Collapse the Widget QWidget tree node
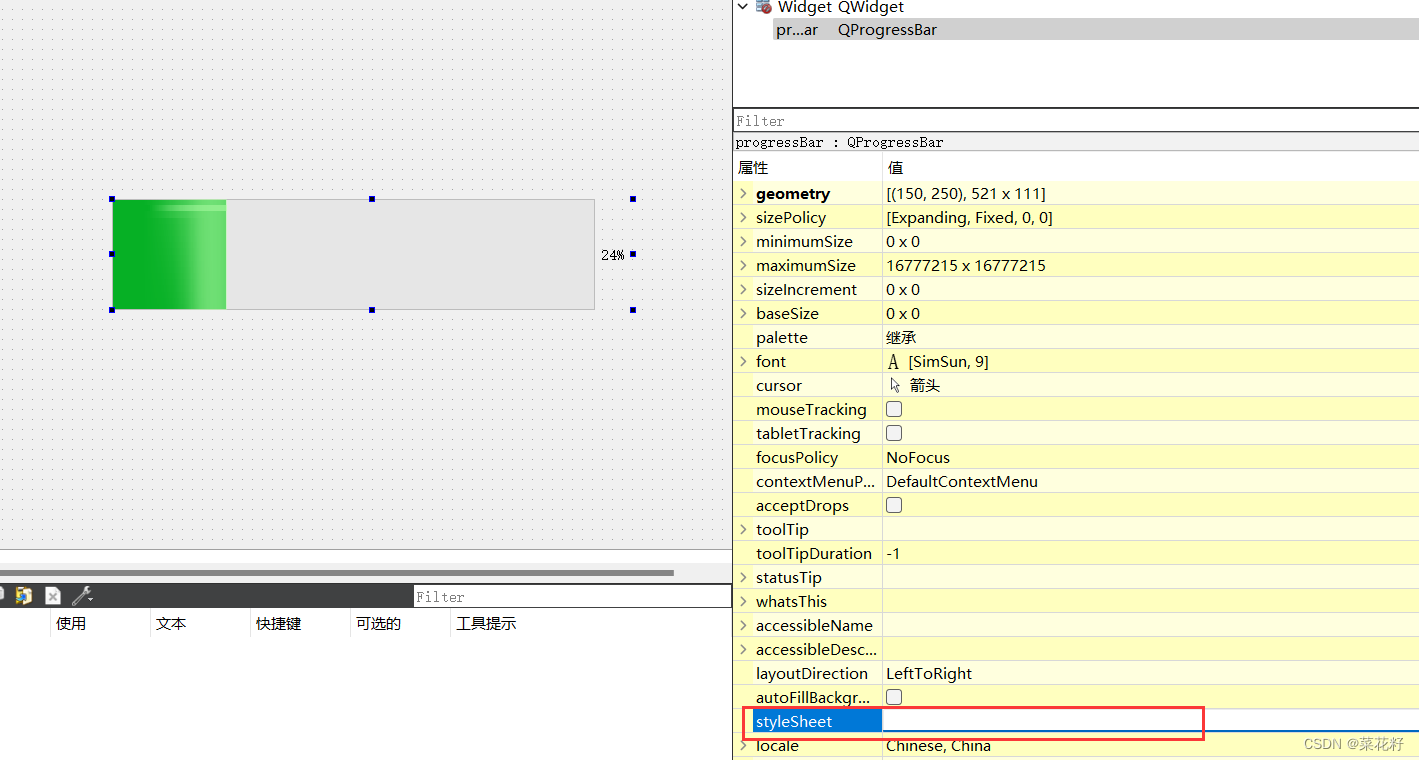This screenshot has width=1419, height=760. point(742,6)
